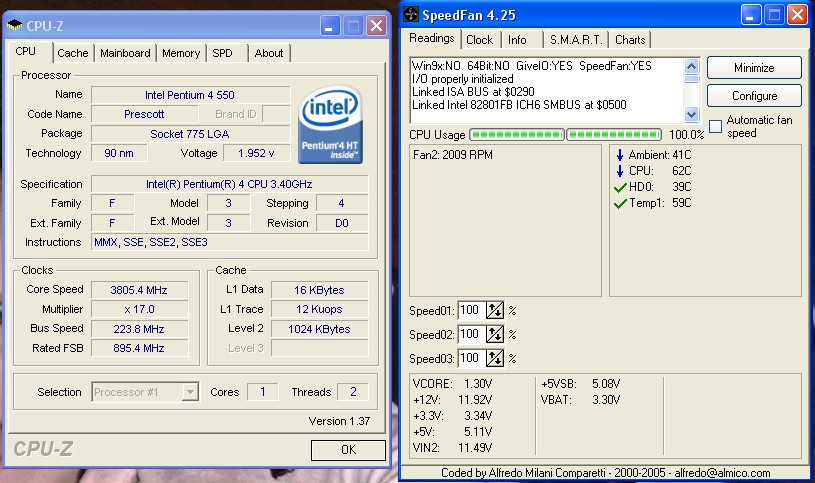Click the first CPU Usage progress bar
This screenshot has height=483, width=815.
pos(517,135)
